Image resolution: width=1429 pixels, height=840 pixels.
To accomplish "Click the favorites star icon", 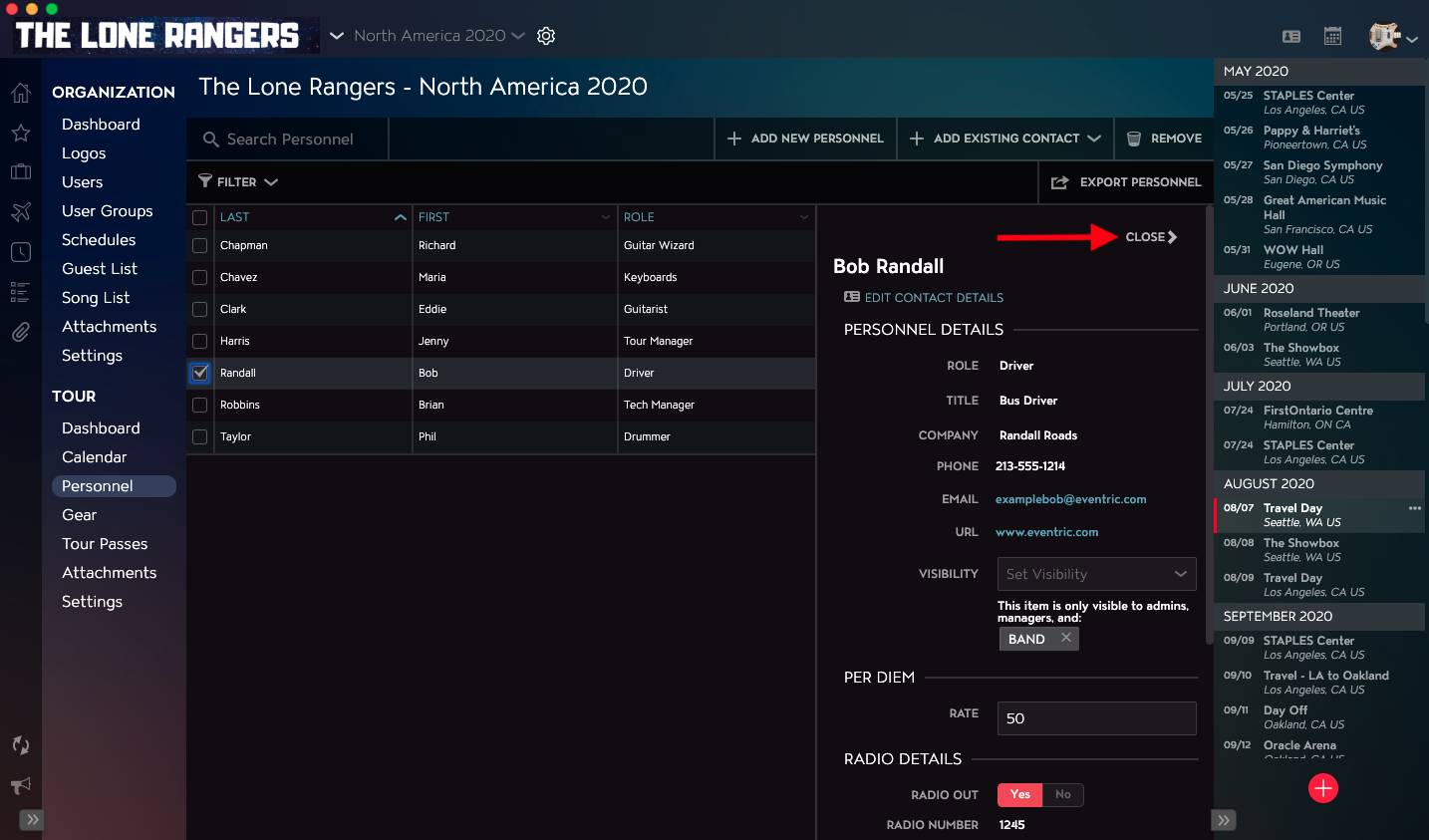I will (x=20, y=133).
